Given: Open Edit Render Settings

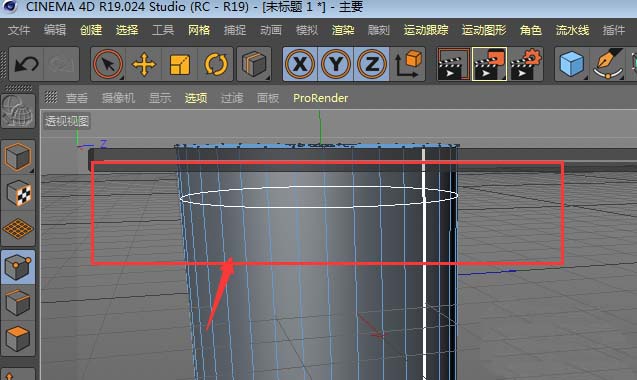Looking at the screenshot, I should pos(525,64).
